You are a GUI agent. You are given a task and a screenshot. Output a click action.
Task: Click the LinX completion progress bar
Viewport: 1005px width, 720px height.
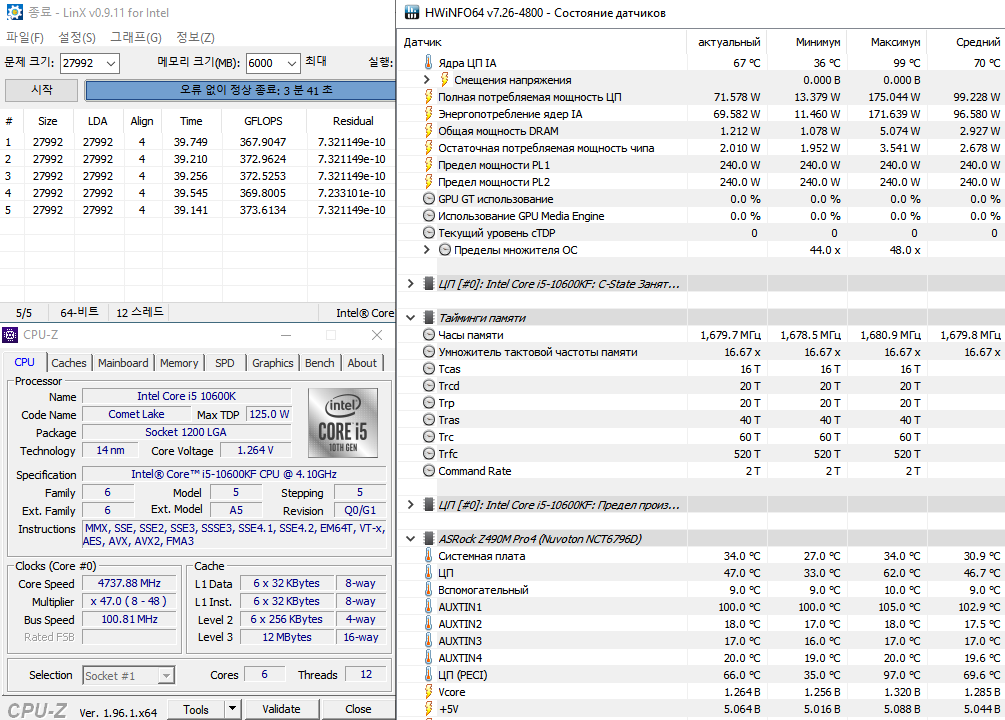pyautogui.click(x=241, y=90)
